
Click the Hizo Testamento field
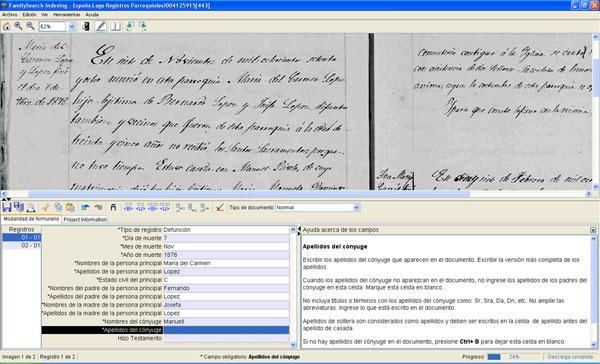(226, 338)
